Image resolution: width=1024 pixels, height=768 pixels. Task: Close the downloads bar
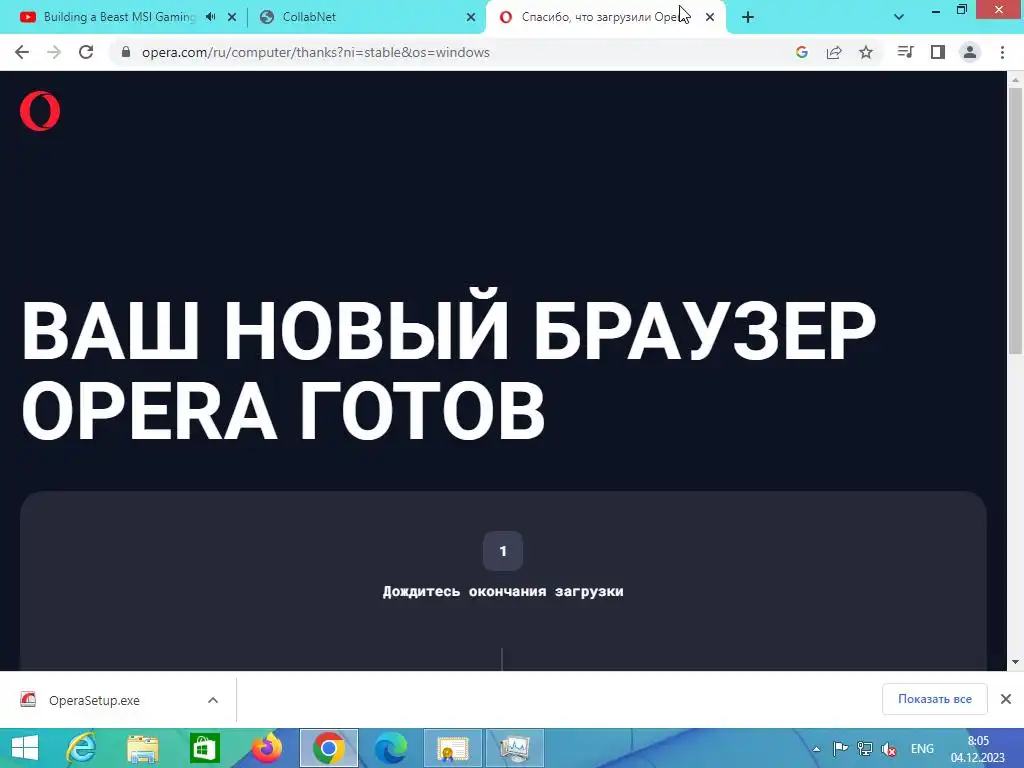1006,699
